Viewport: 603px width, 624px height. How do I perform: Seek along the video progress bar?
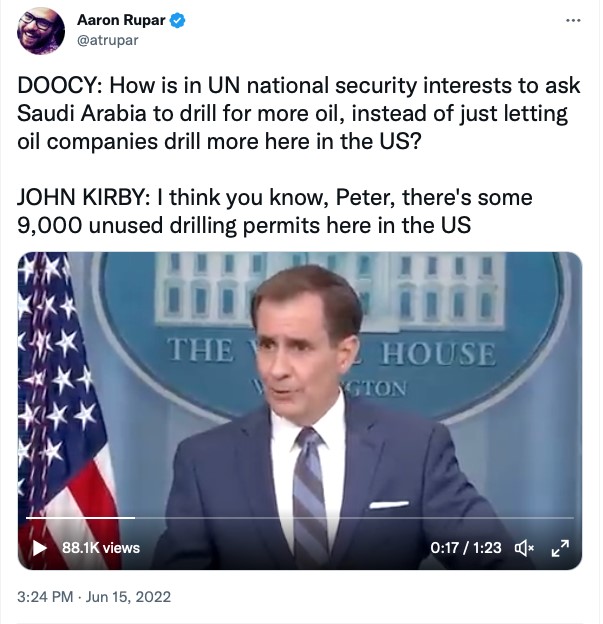300,518
